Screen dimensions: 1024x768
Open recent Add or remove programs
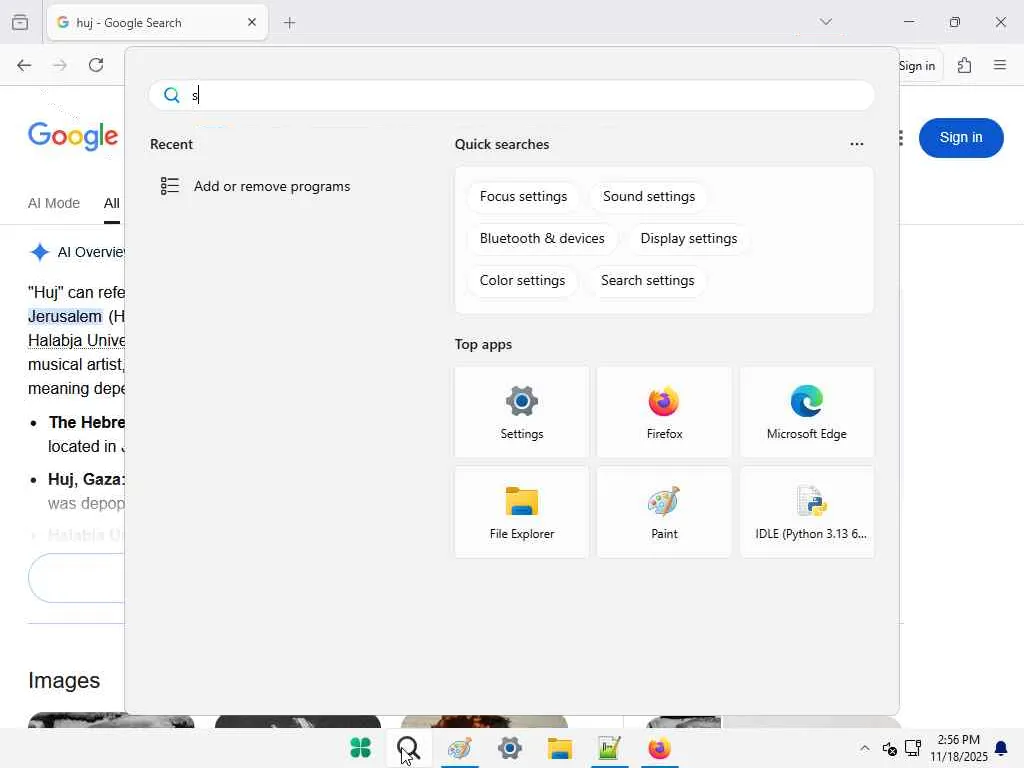[272, 186]
